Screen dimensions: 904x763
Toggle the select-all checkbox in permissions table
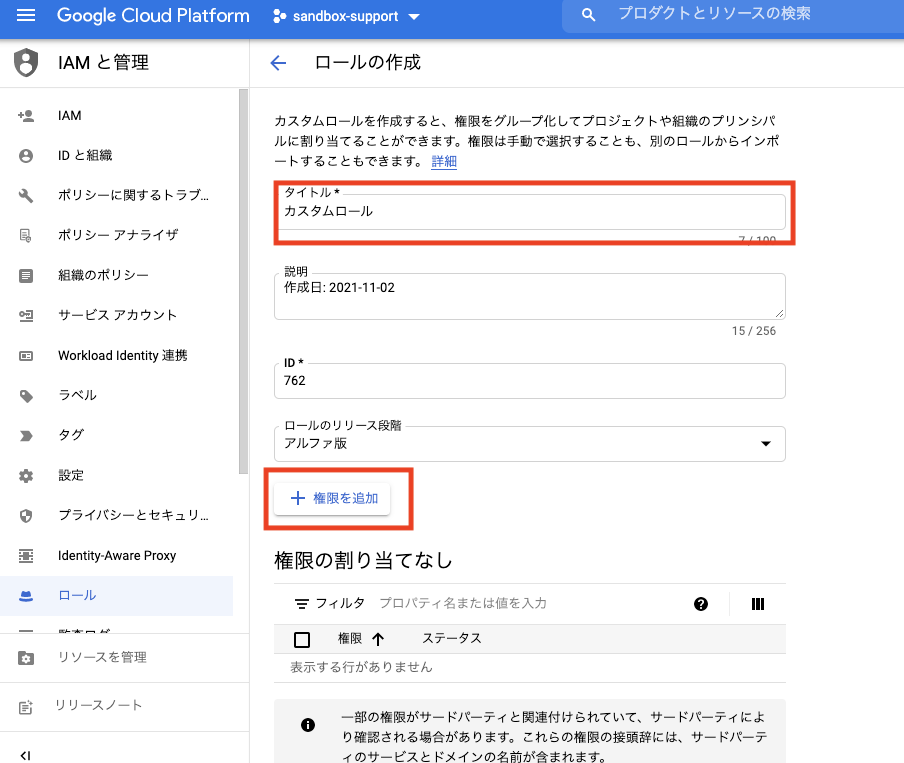[x=302, y=640]
